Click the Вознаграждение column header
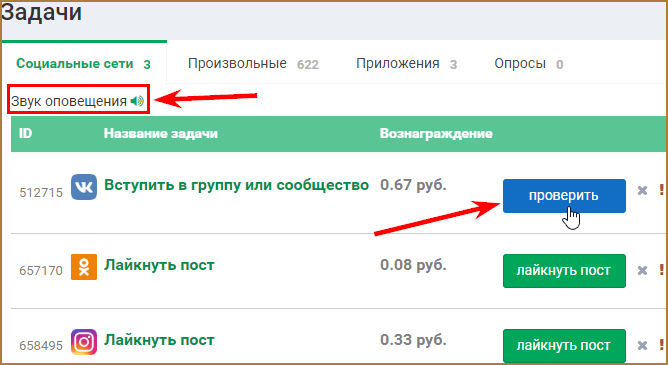Viewport: 668px width, 365px height. coord(436,134)
